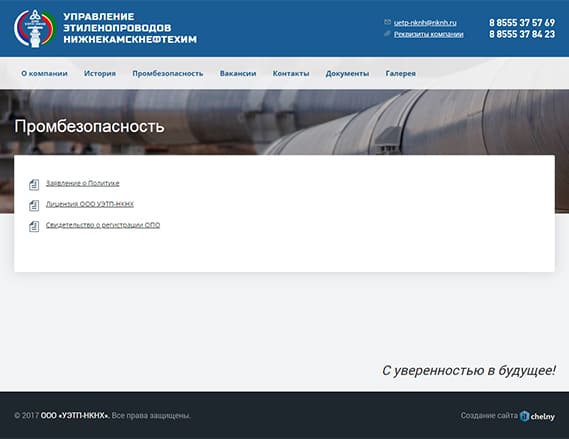Go to the История page
Screen dimensions: 569x439
pos(100,73)
